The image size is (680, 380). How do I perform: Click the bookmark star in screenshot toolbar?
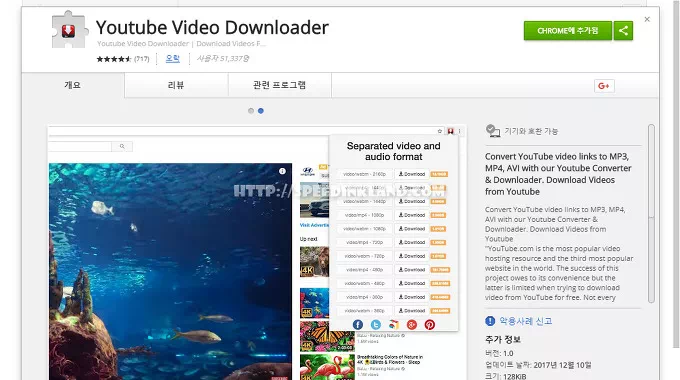pyautogui.click(x=439, y=131)
